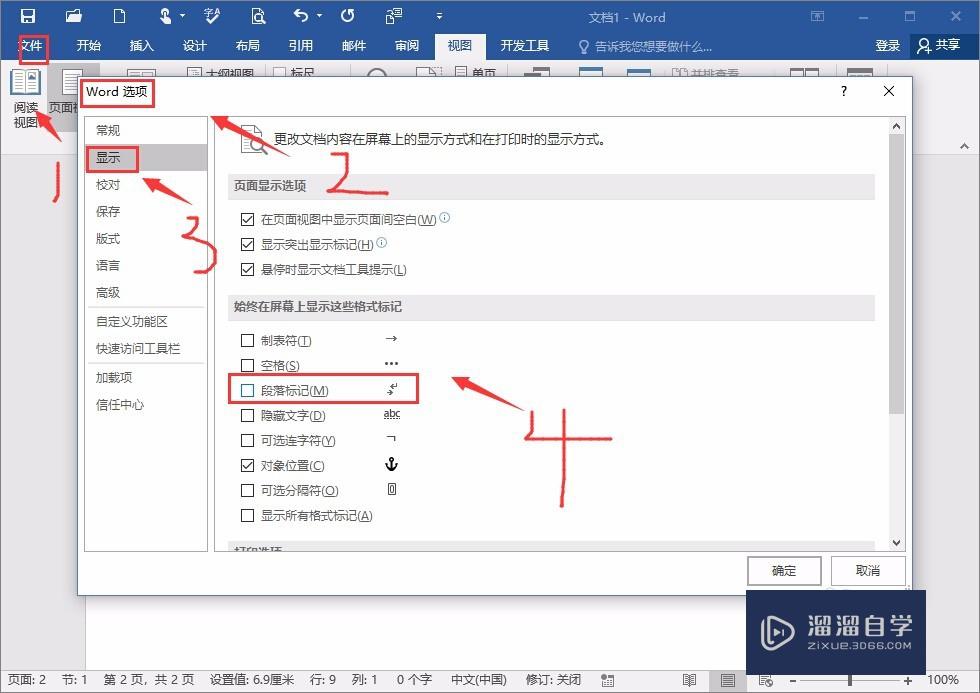Image resolution: width=980 pixels, height=693 pixels.
Task: Click the 确定 OK button
Action: 784,570
